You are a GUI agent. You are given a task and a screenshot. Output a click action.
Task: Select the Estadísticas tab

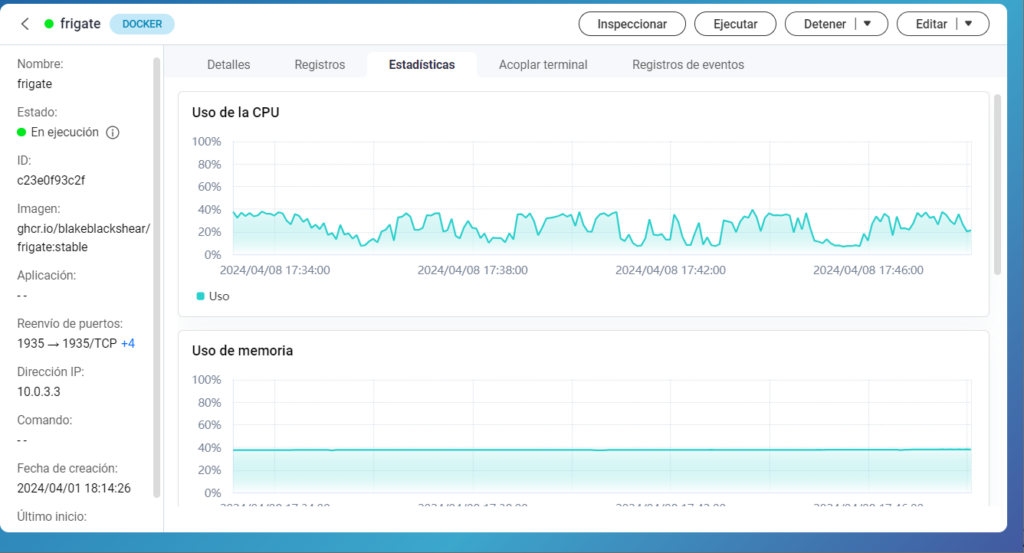click(421, 65)
